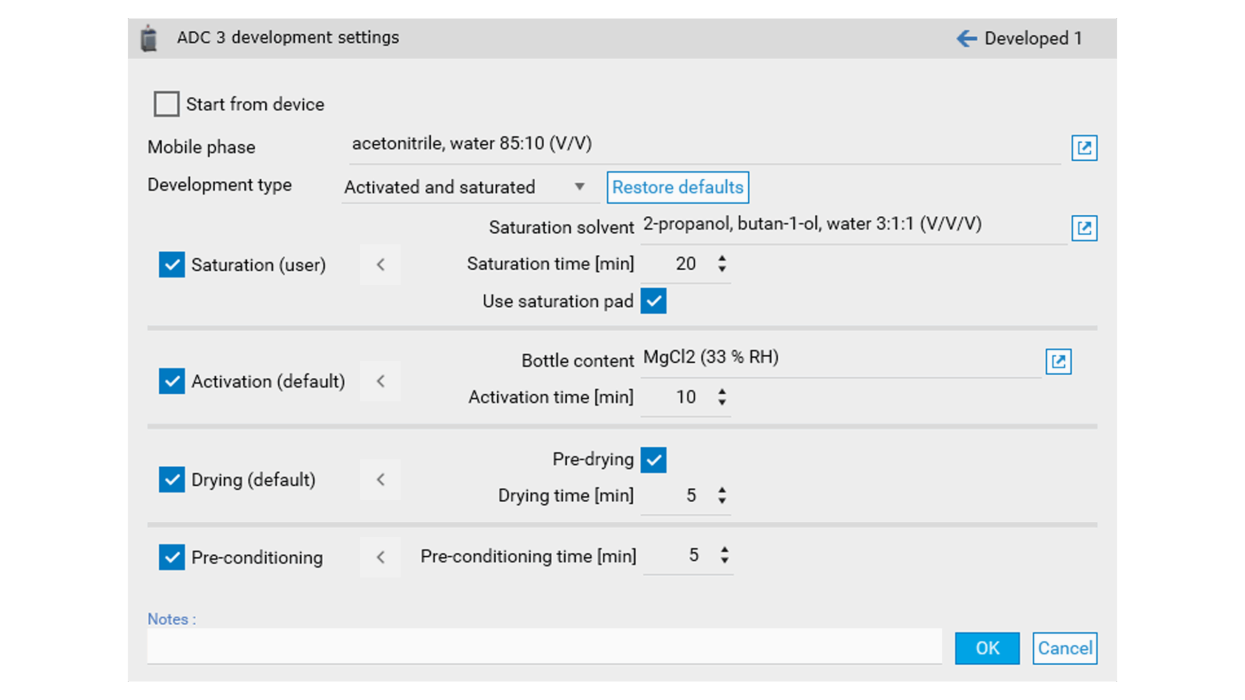Image resolution: width=1245 pixels, height=700 pixels.
Task: Click the ADC 3 device icon in the header
Action: [149, 37]
